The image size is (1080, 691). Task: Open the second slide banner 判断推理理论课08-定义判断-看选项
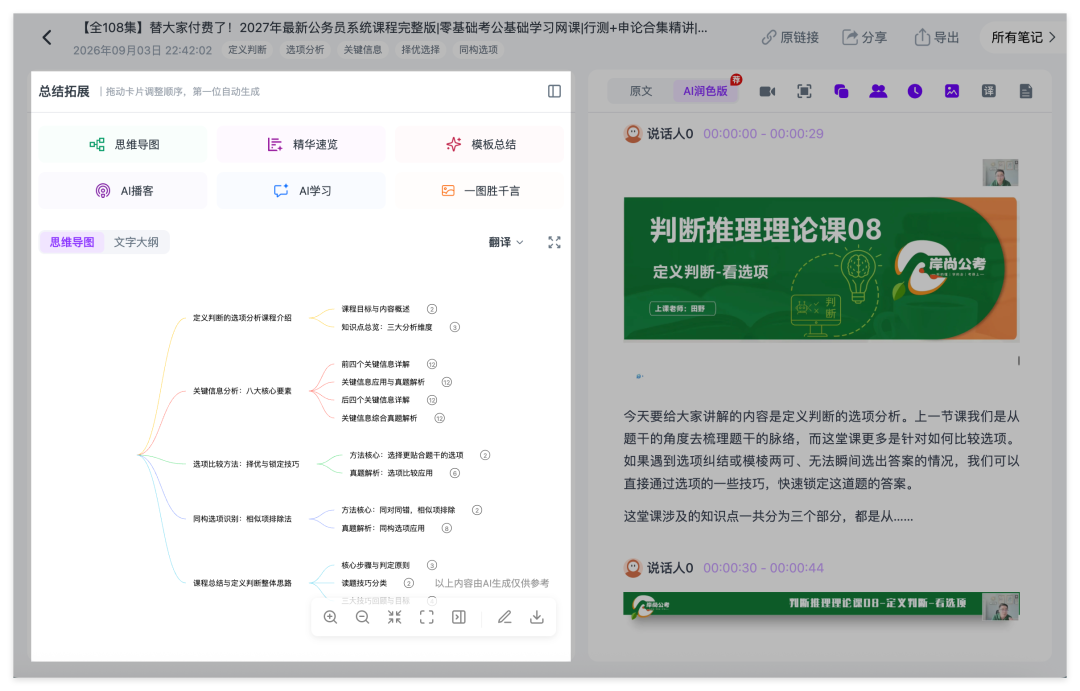(x=821, y=604)
